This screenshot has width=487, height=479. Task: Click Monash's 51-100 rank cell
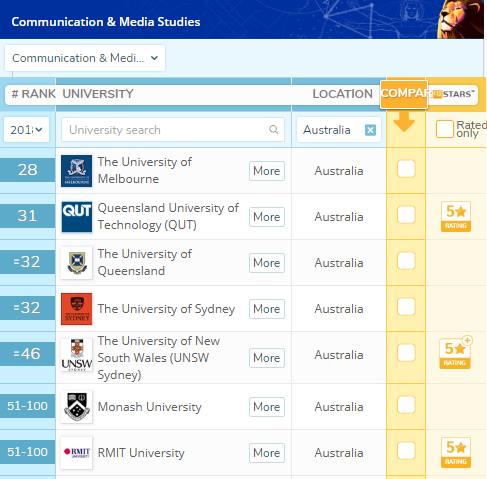point(27,406)
